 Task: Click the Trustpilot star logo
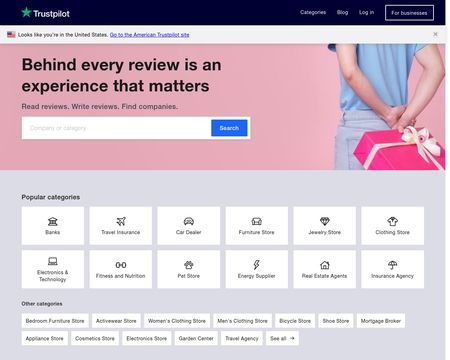point(26,13)
